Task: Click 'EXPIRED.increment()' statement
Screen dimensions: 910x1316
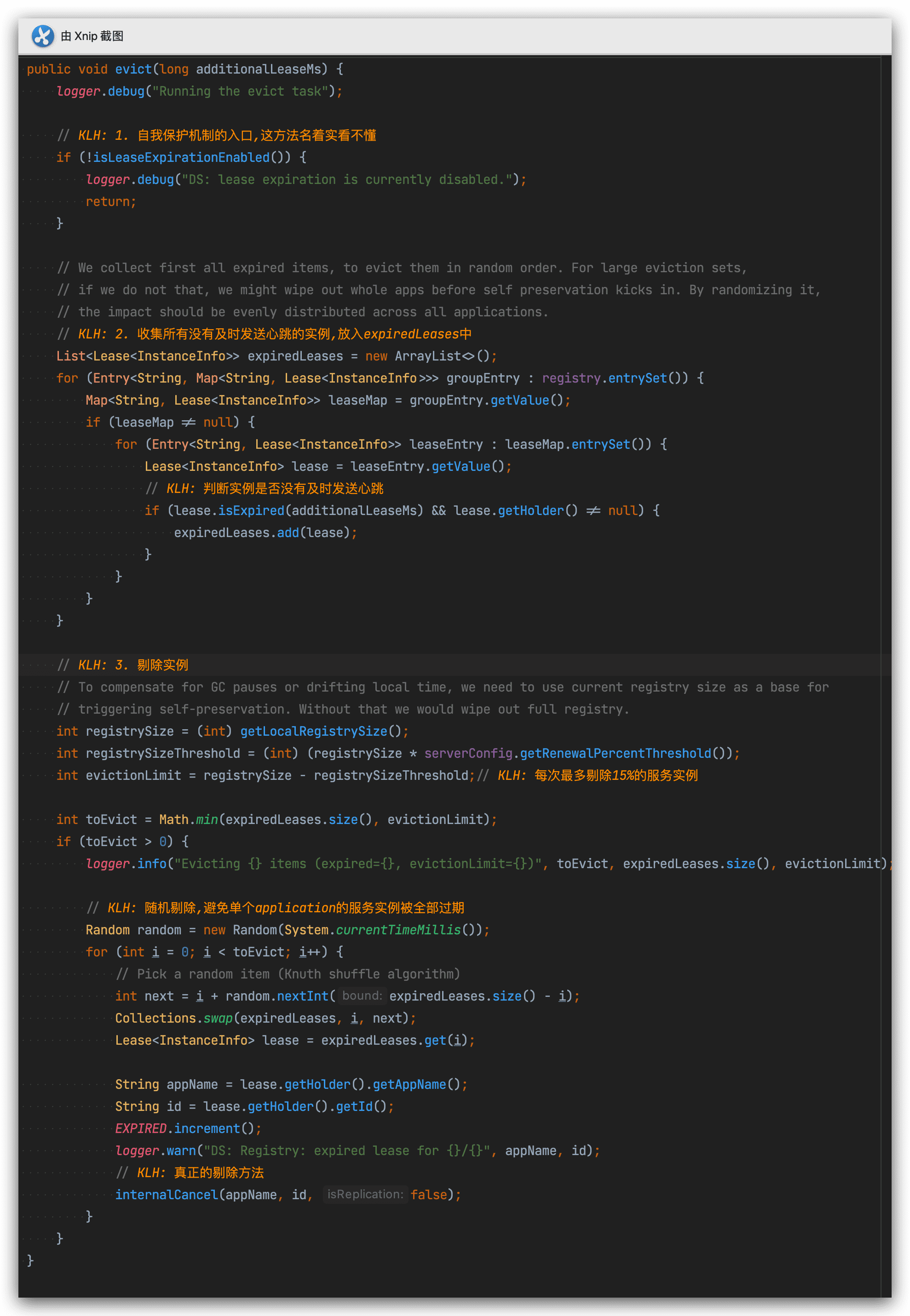Action: (188, 1129)
